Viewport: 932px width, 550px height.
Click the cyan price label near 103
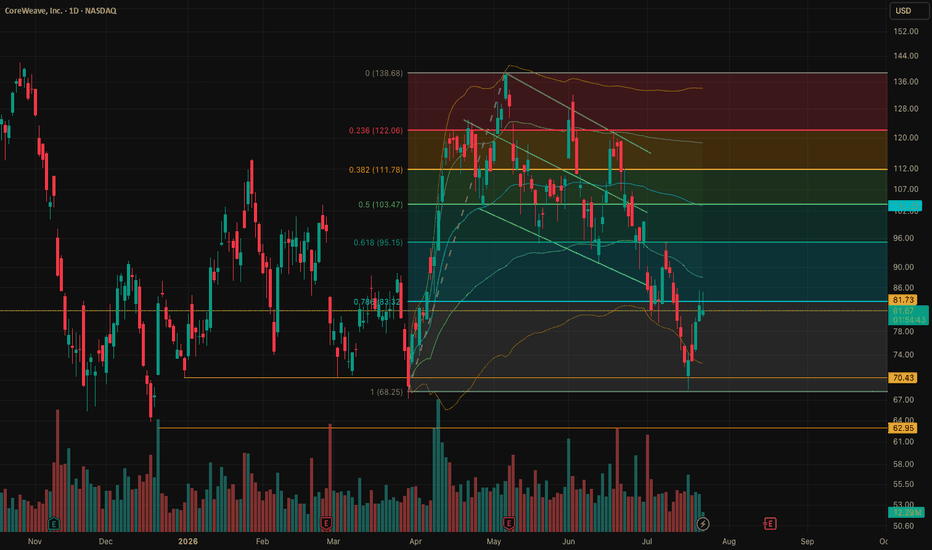point(905,206)
